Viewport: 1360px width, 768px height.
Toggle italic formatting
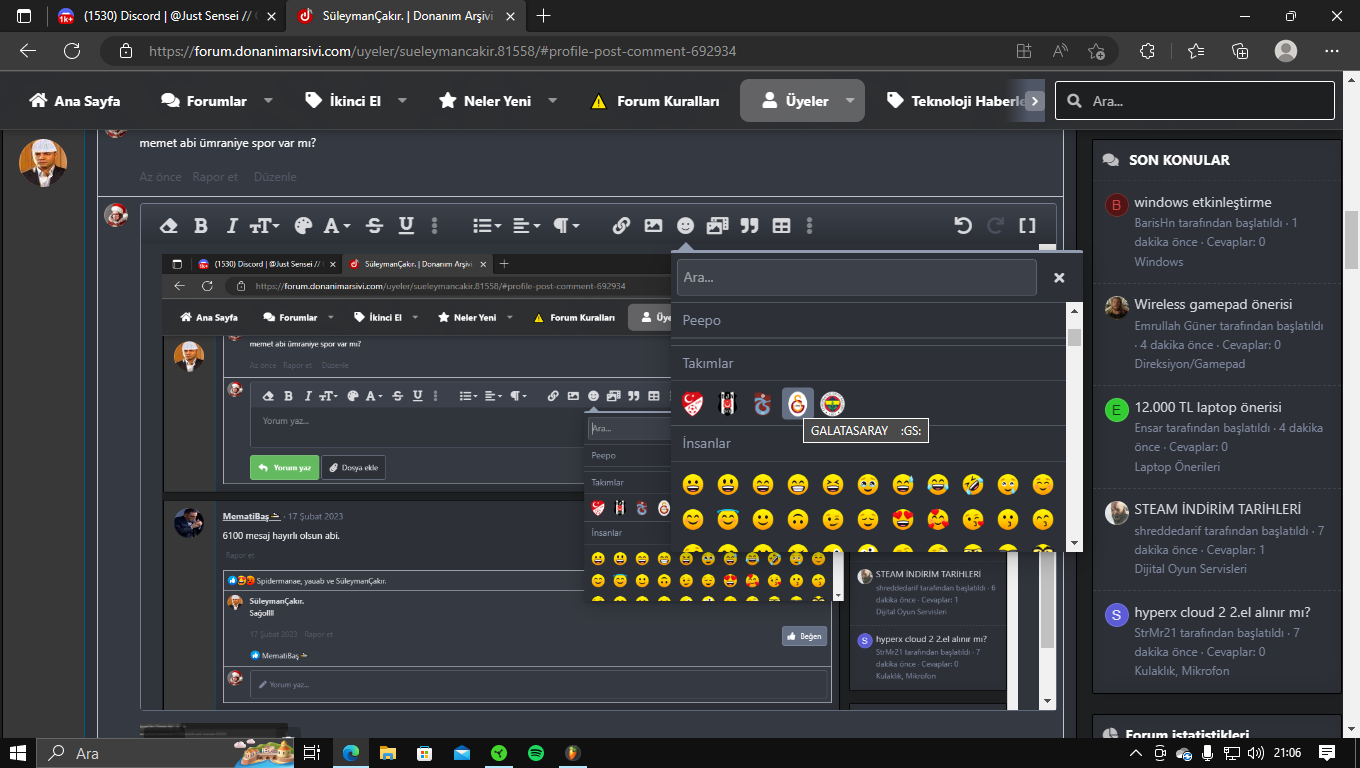pos(232,226)
